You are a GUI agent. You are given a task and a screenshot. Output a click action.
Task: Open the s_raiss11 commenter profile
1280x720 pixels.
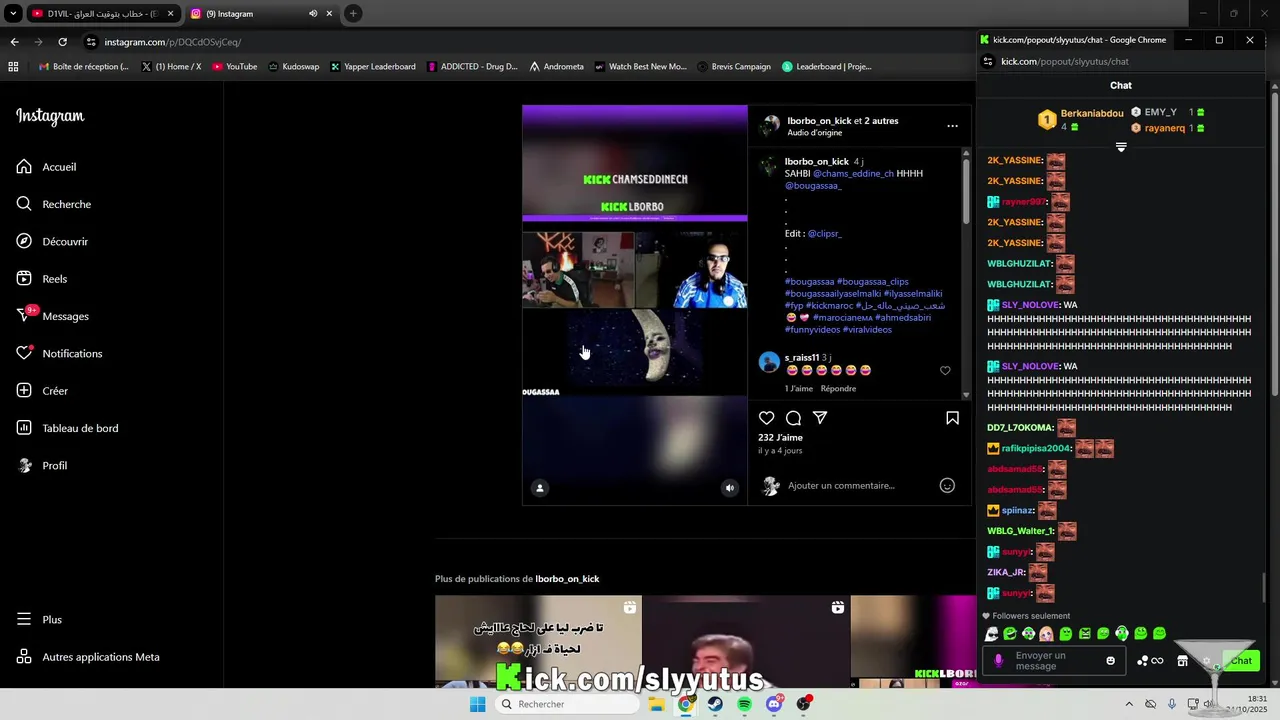[802, 358]
